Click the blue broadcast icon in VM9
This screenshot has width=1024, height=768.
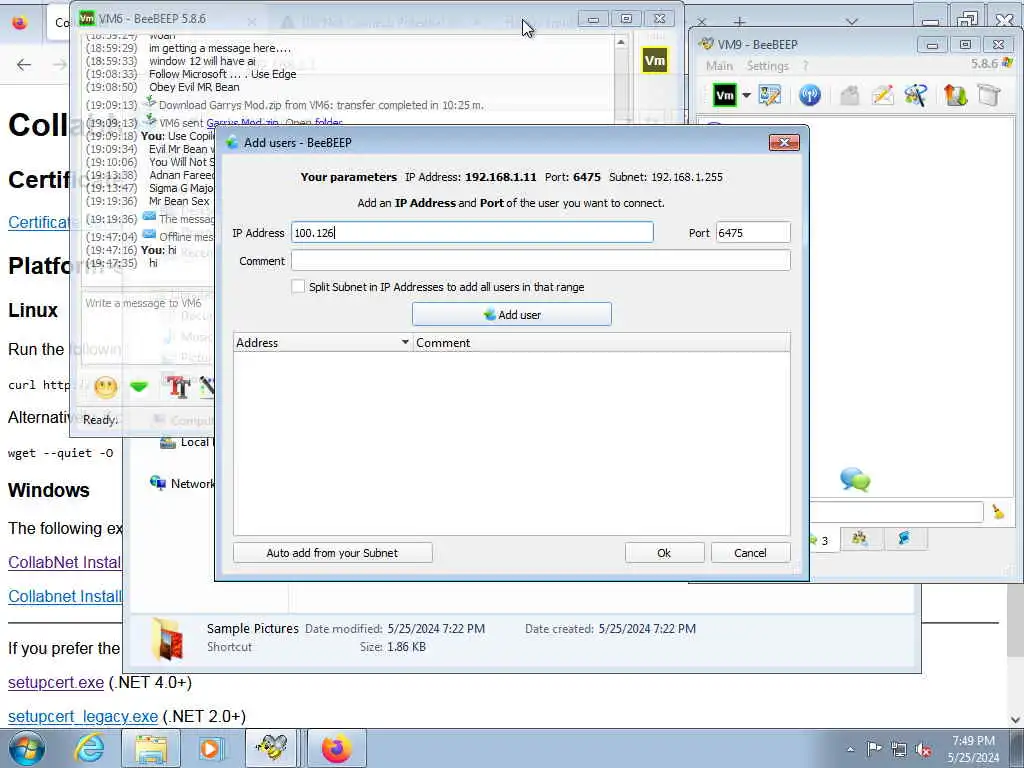click(x=809, y=95)
